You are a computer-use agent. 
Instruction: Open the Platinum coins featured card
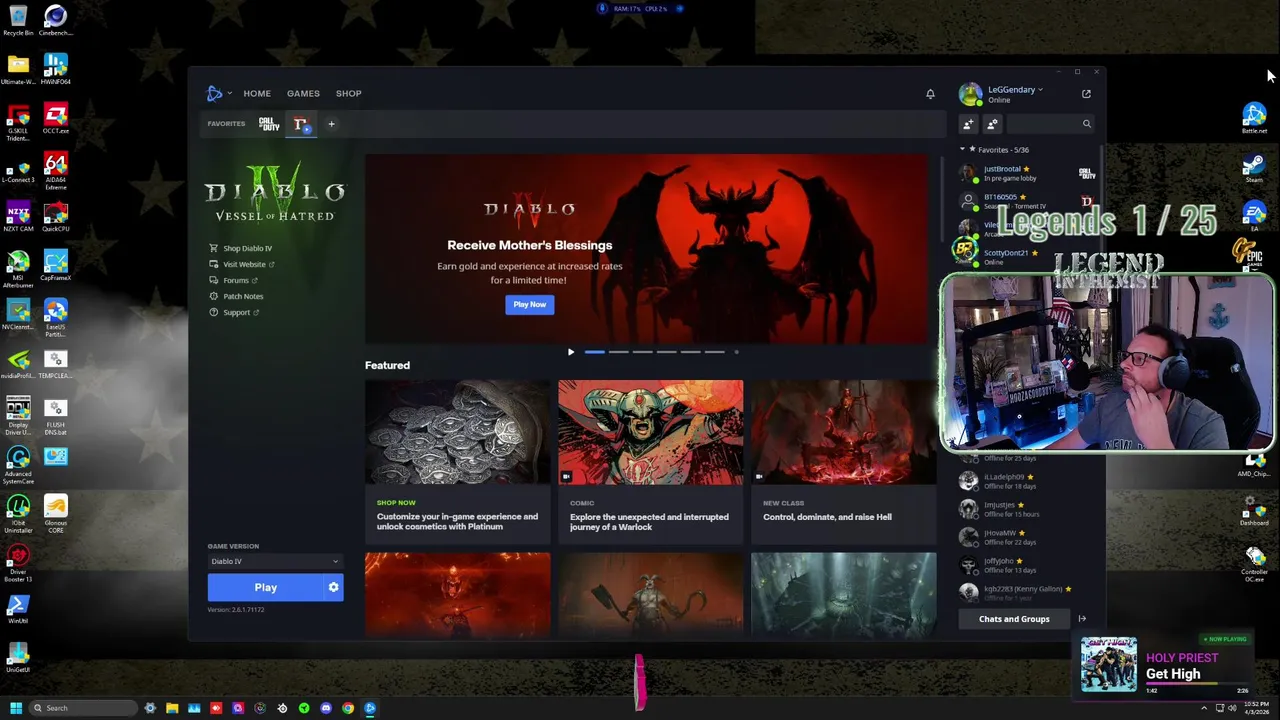pyautogui.click(x=457, y=461)
